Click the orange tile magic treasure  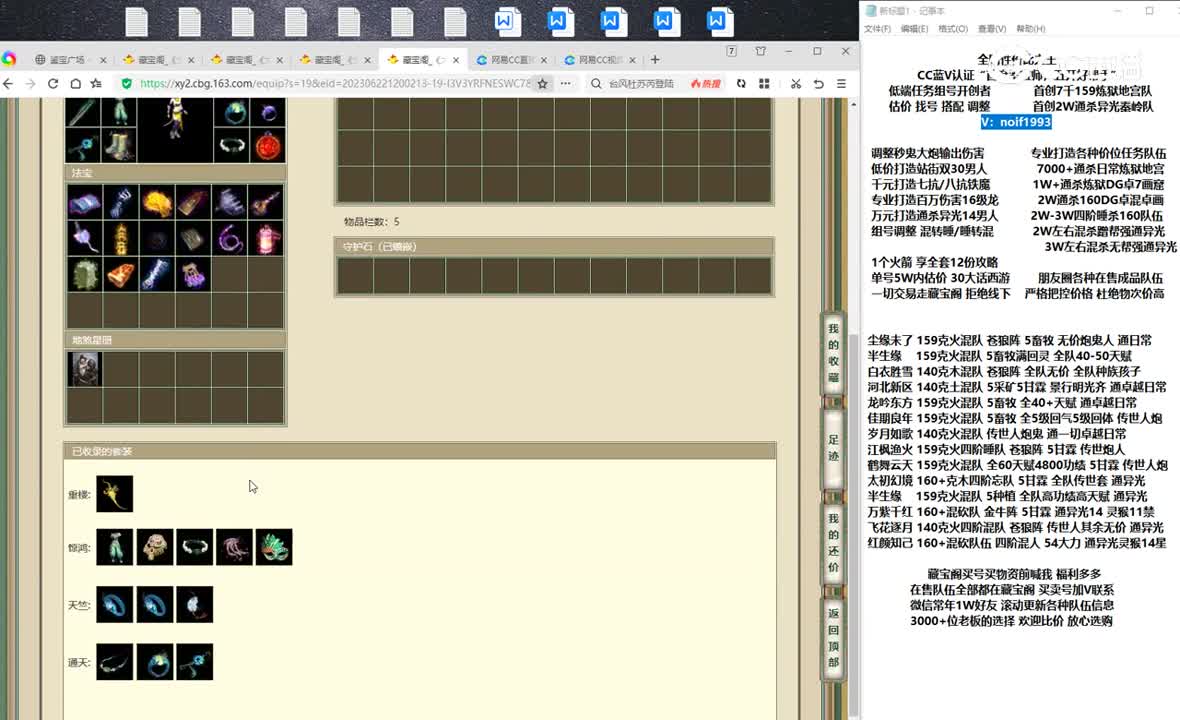pyautogui.click(x=120, y=275)
